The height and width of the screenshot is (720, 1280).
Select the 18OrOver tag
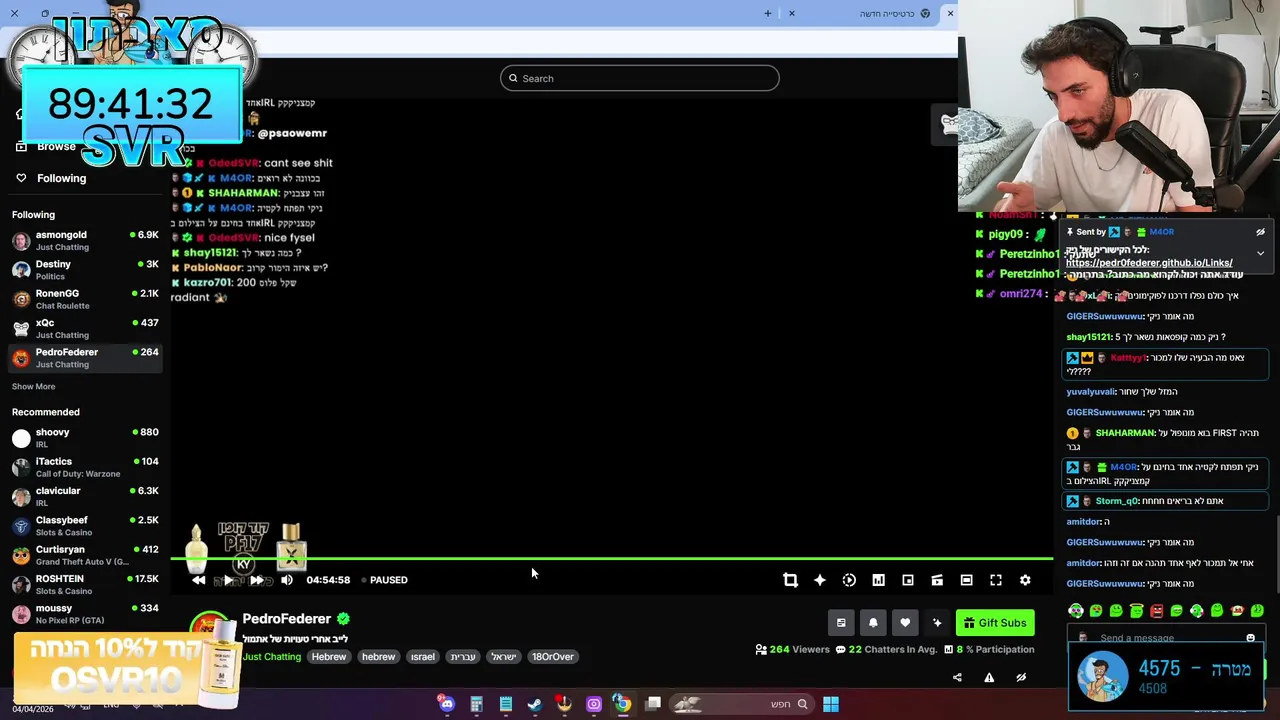(x=553, y=657)
